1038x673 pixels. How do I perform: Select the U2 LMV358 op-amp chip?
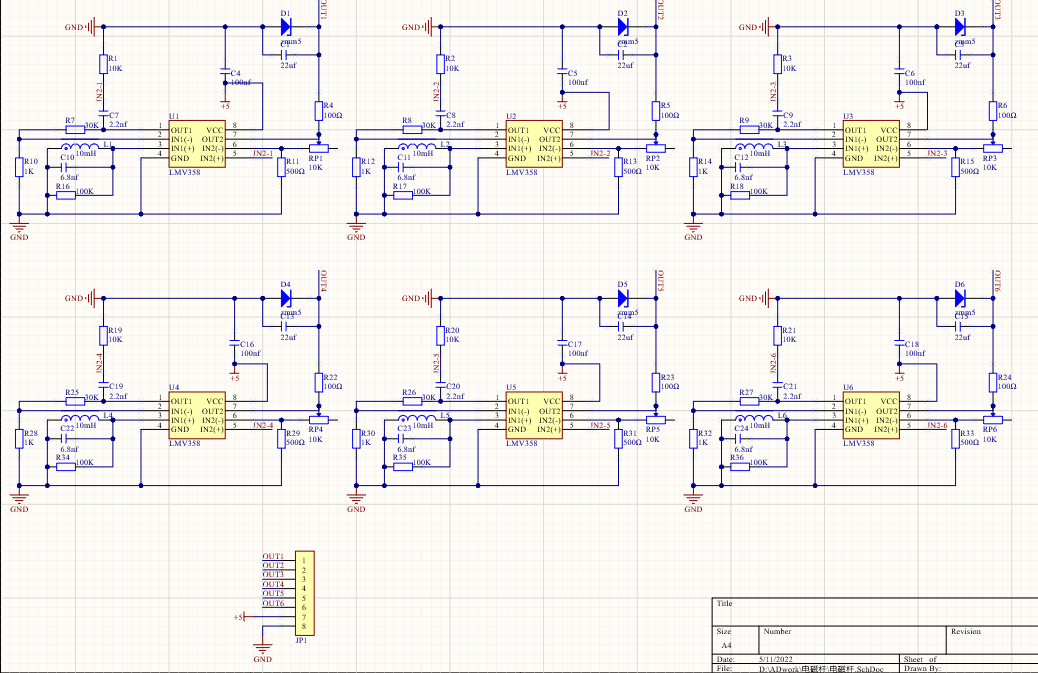[x=534, y=144]
